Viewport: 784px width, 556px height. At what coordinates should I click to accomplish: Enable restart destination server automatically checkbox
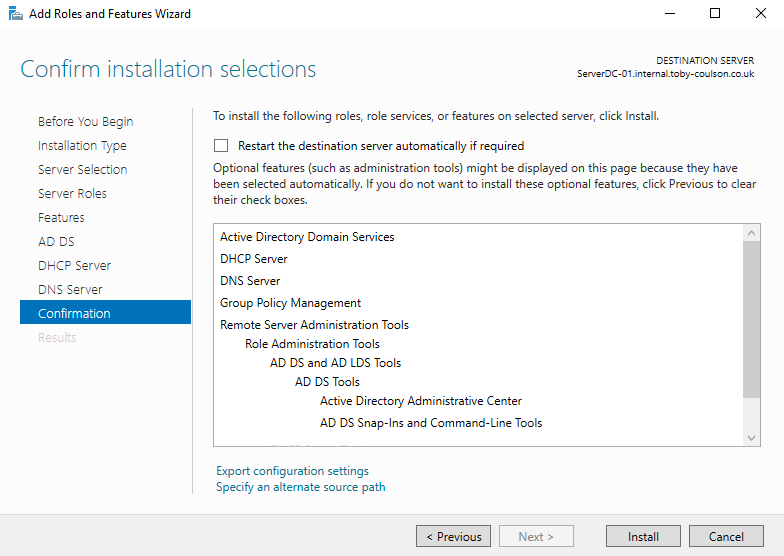[221, 145]
